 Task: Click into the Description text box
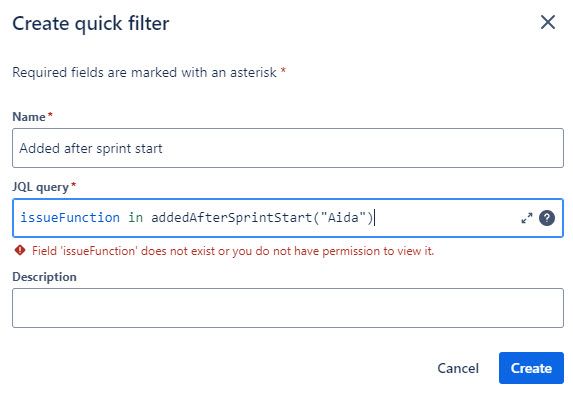click(x=288, y=308)
